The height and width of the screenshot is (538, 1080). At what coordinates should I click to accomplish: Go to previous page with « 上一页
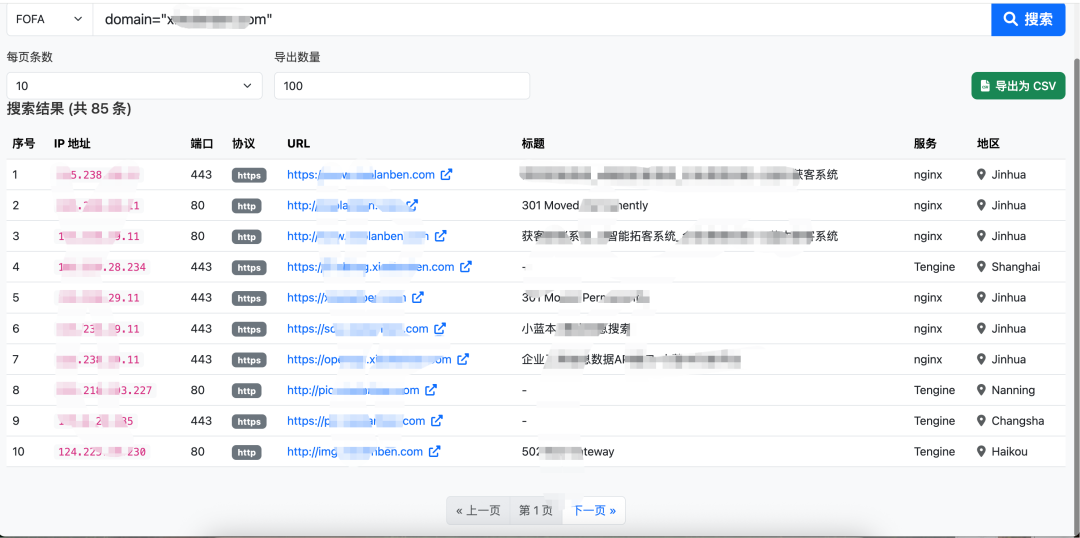pyautogui.click(x=478, y=510)
